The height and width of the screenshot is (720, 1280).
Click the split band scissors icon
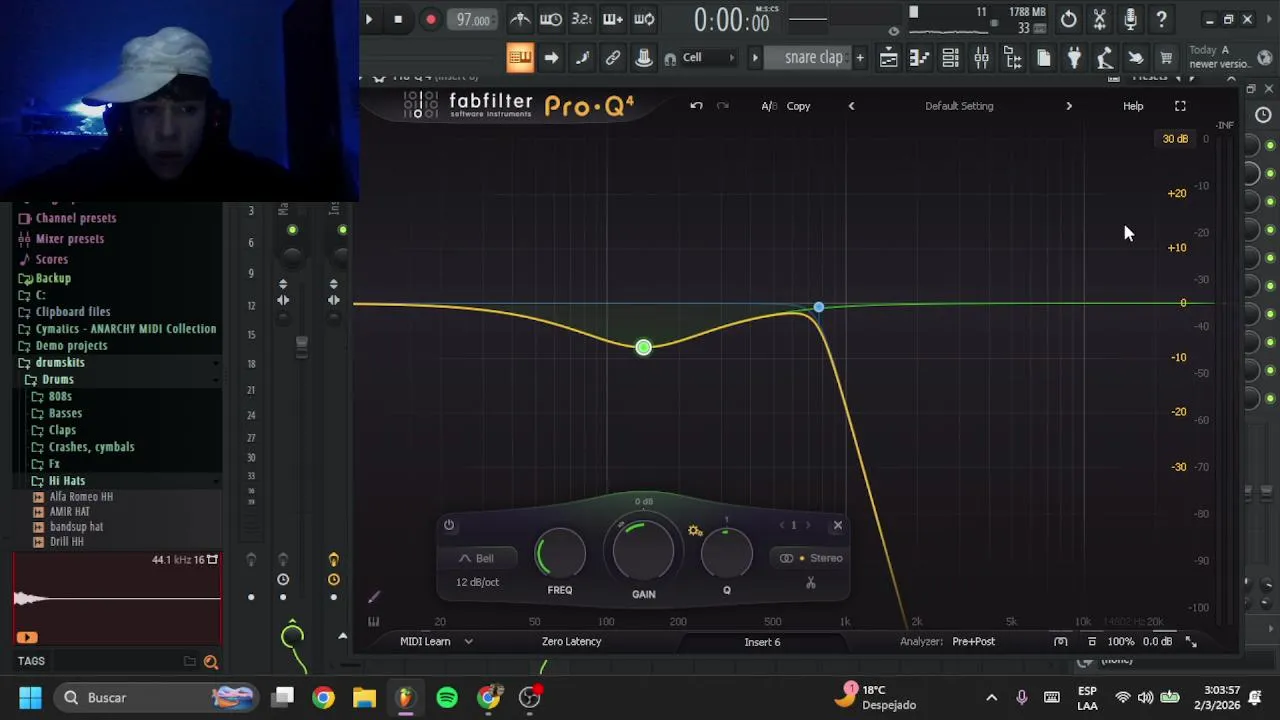tap(811, 583)
